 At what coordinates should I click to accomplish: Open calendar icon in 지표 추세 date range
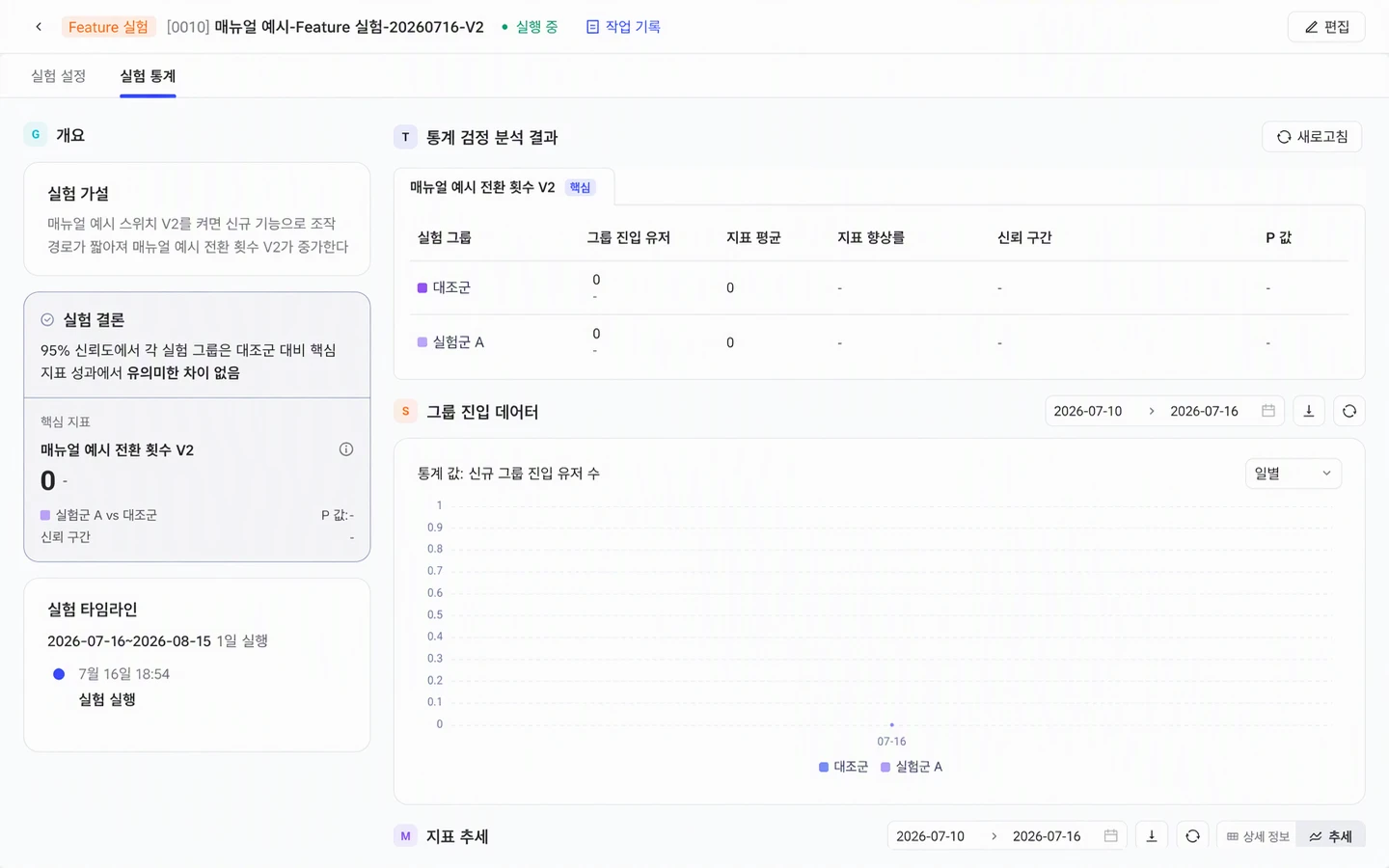(x=1111, y=836)
